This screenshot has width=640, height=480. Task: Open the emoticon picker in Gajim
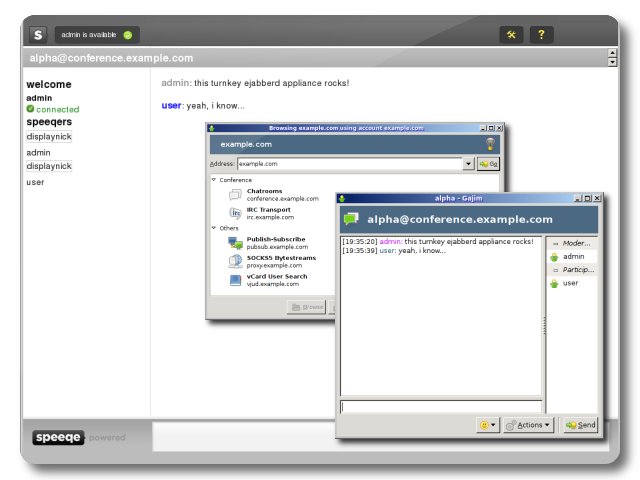[x=487, y=425]
